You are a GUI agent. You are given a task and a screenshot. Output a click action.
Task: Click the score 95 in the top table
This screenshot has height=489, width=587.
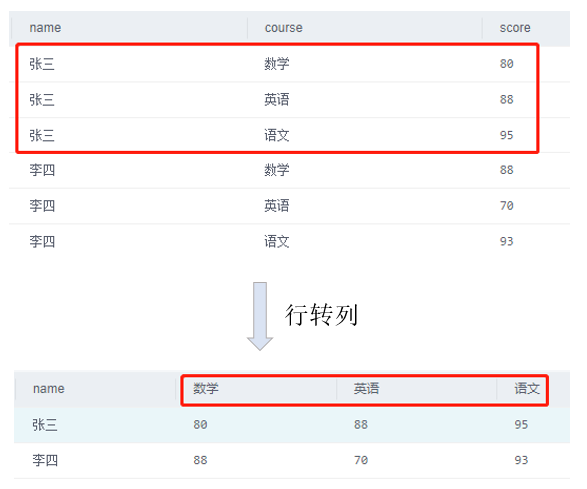point(506,135)
